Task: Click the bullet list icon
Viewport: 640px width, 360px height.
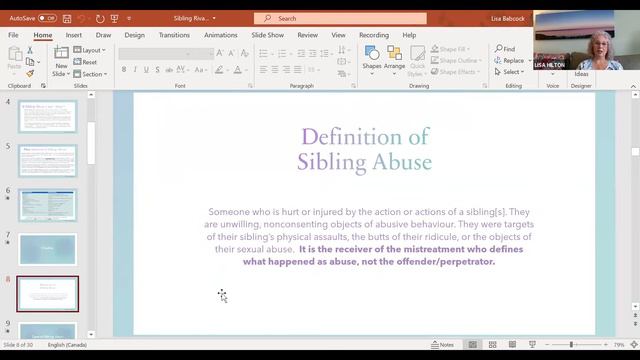Action: pyautogui.click(x=263, y=53)
